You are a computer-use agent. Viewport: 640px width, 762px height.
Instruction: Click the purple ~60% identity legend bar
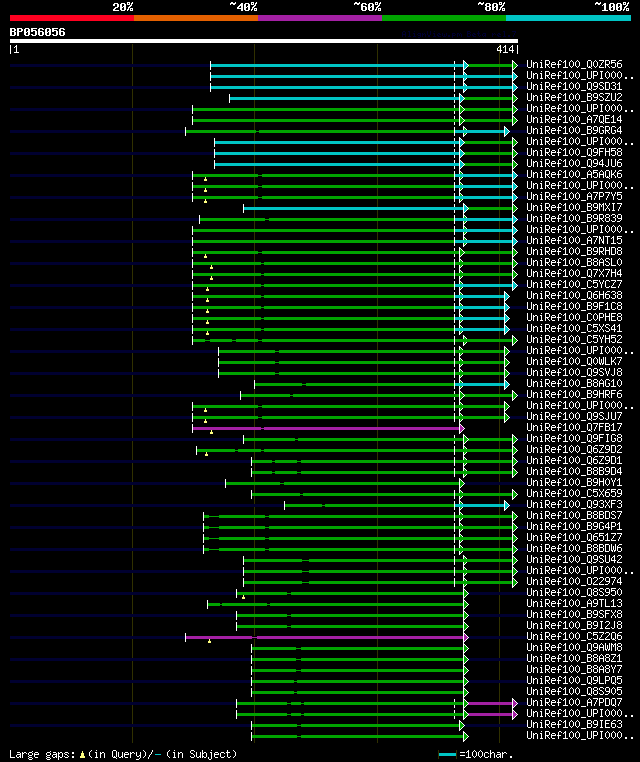pyautogui.click(x=320, y=18)
